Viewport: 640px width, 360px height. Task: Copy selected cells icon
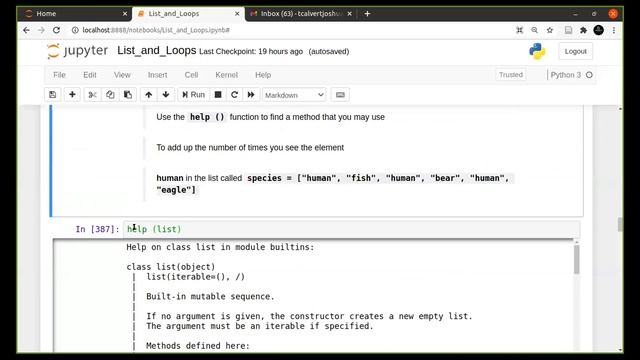click(x=110, y=95)
